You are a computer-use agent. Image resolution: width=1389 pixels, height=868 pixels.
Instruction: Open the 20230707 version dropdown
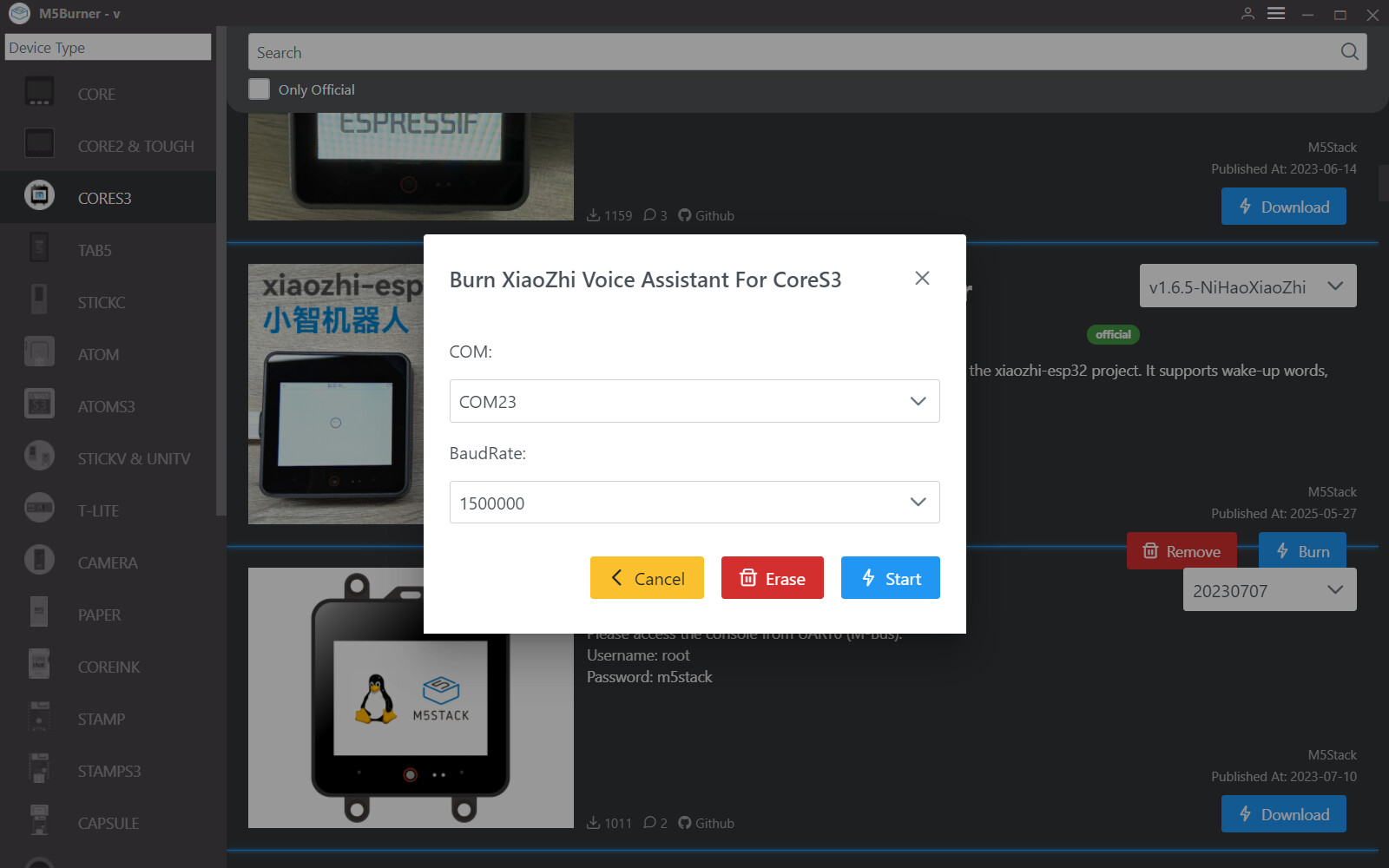click(x=1269, y=590)
